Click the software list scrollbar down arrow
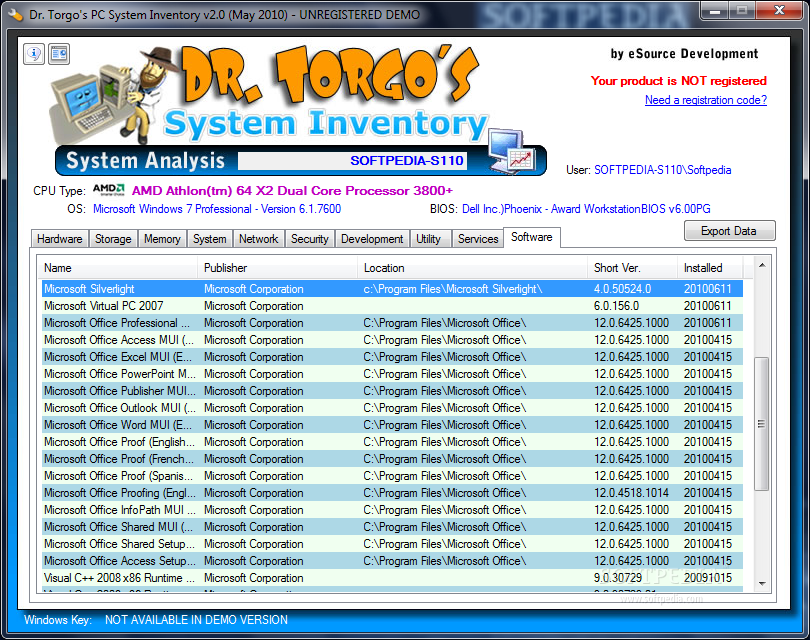This screenshot has height=640, width=810. coord(762,583)
